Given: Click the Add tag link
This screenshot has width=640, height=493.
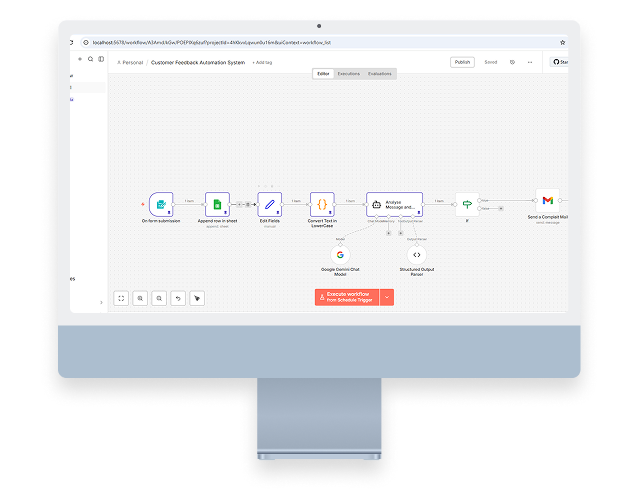Looking at the screenshot, I should (263, 62).
